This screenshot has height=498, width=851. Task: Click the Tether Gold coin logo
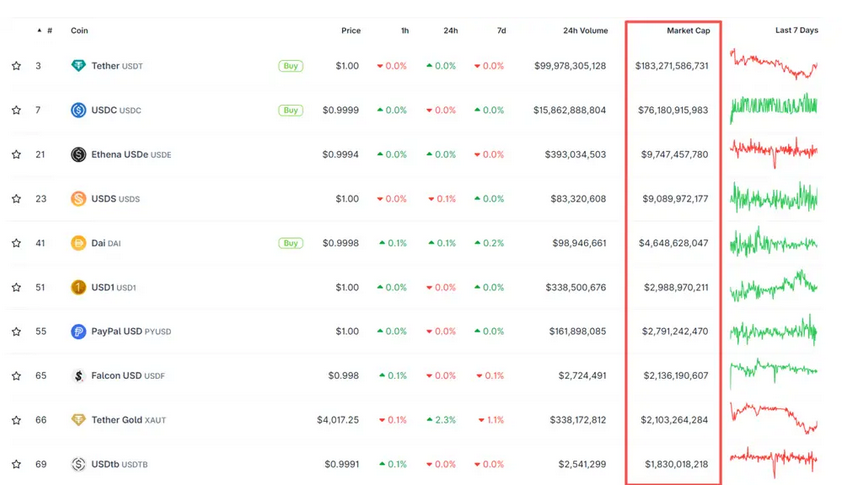point(78,420)
